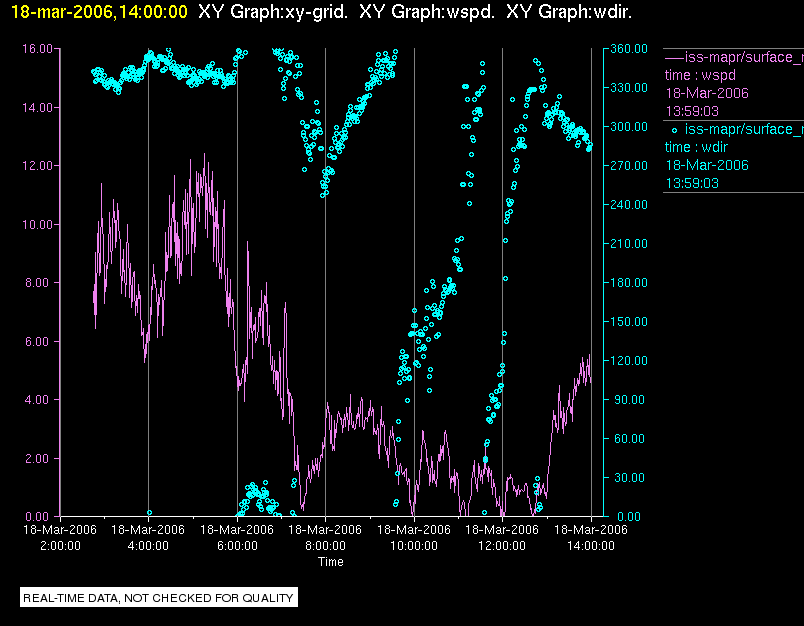Click the 6.00 wind speed axis label
Image resolution: width=804 pixels, height=626 pixels.
tap(39, 341)
